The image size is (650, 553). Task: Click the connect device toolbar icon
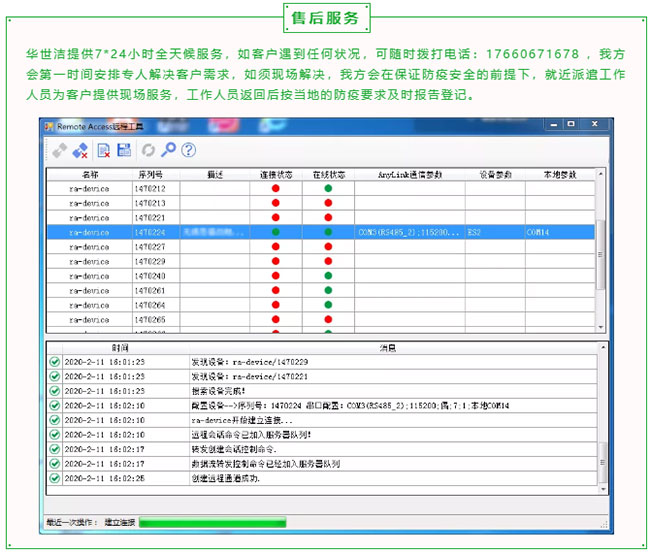tap(60, 150)
